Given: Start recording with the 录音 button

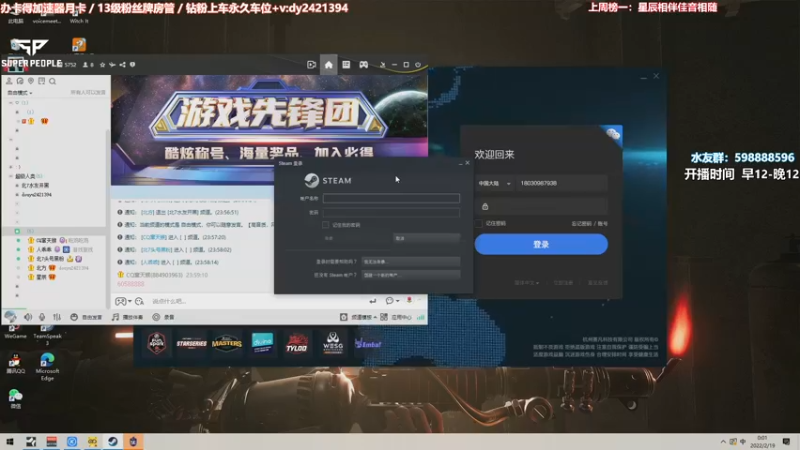Looking at the screenshot, I should (x=163, y=317).
